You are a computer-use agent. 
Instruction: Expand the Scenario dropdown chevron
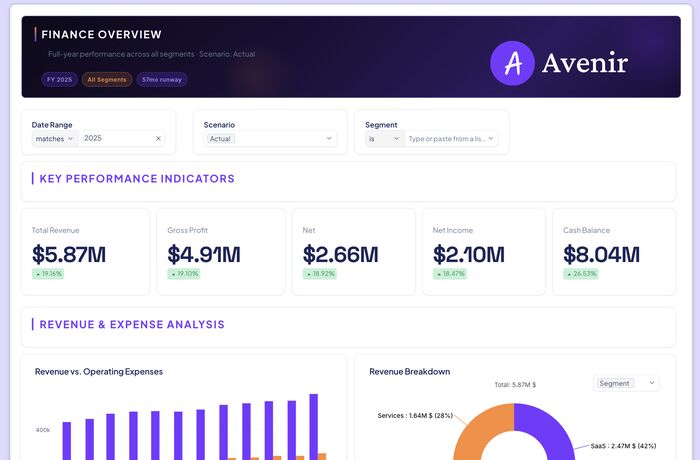point(329,138)
